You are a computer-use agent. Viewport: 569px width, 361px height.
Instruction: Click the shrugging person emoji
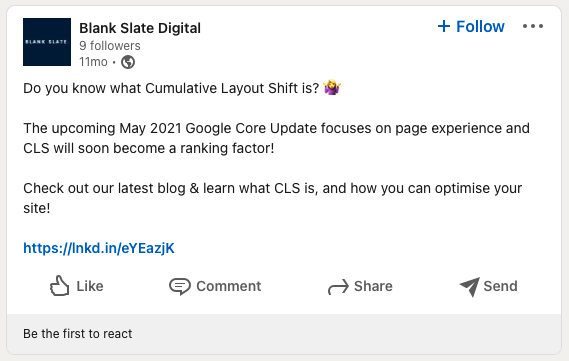[x=332, y=88]
